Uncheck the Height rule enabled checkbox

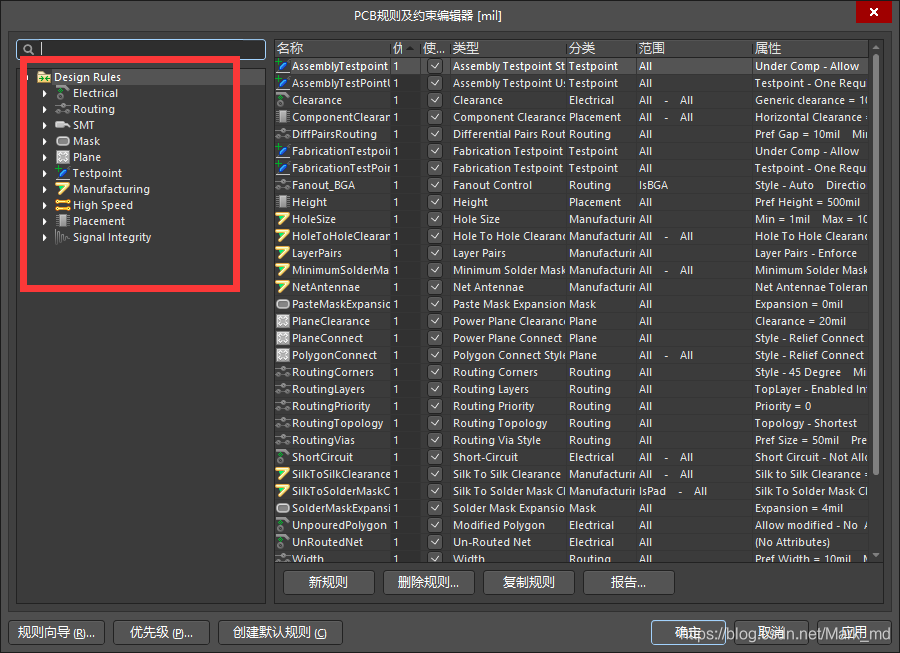pos(435,202)
